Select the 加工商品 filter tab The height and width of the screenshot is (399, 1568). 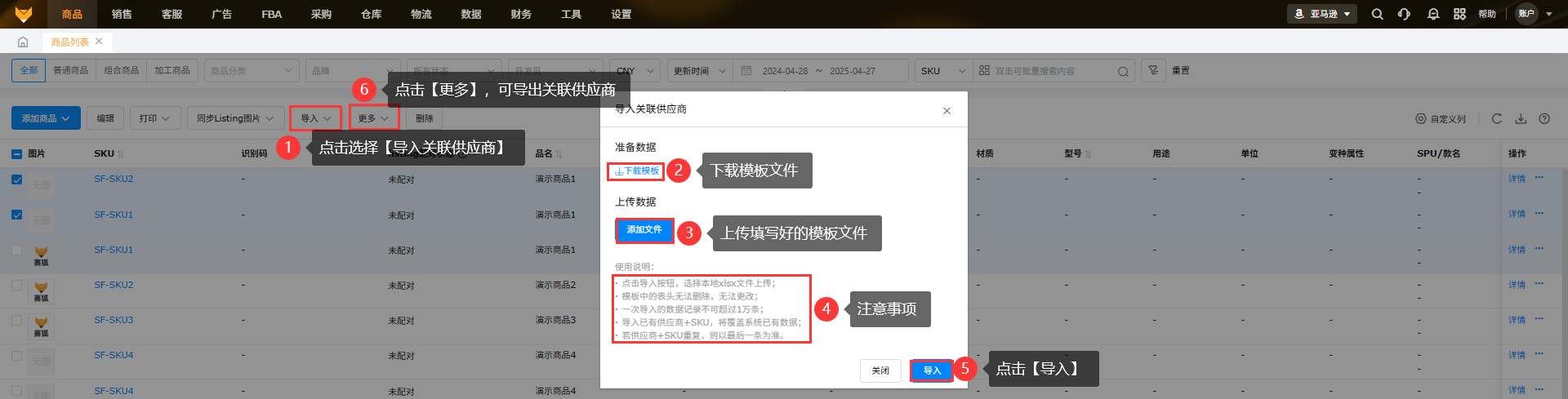click(x=172, y=71)
